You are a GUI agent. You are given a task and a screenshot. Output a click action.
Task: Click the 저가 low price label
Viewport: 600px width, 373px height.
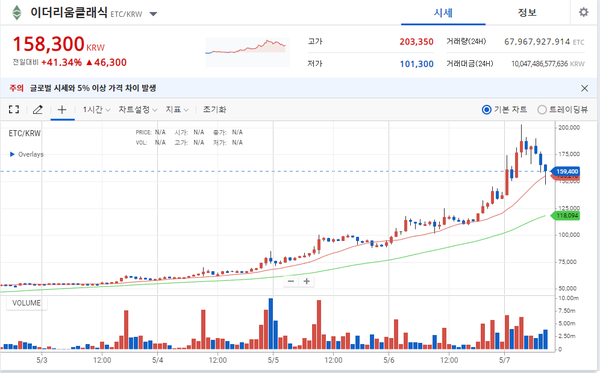[315, 64]
